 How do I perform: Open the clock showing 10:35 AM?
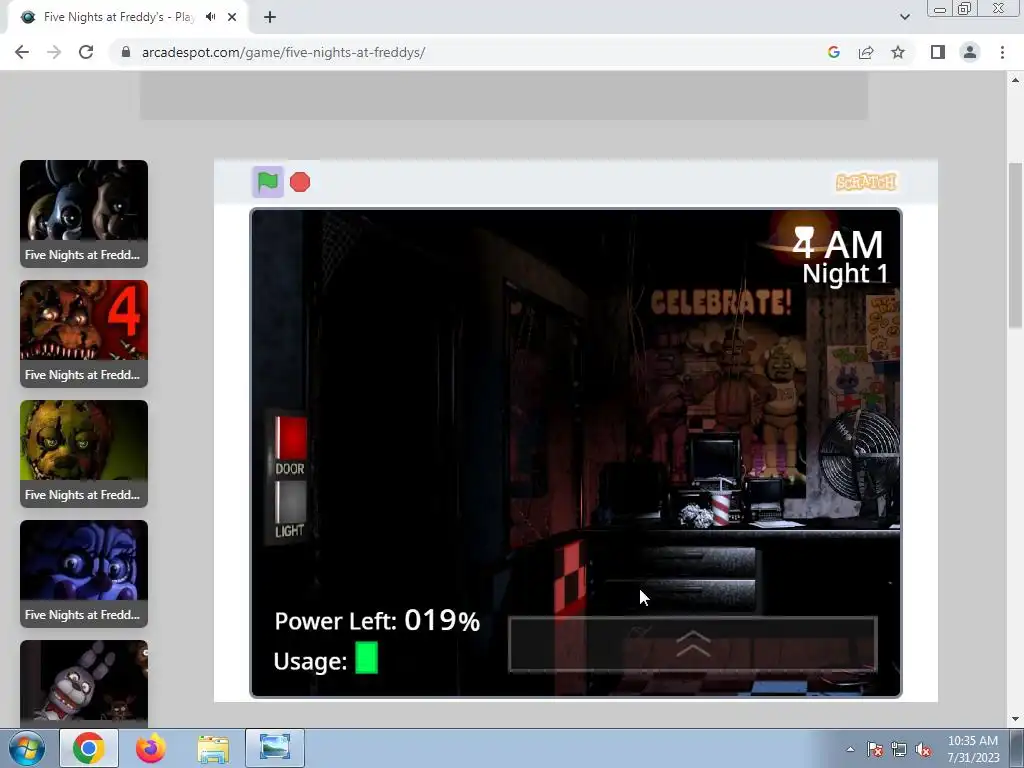[x=973, y=749]
